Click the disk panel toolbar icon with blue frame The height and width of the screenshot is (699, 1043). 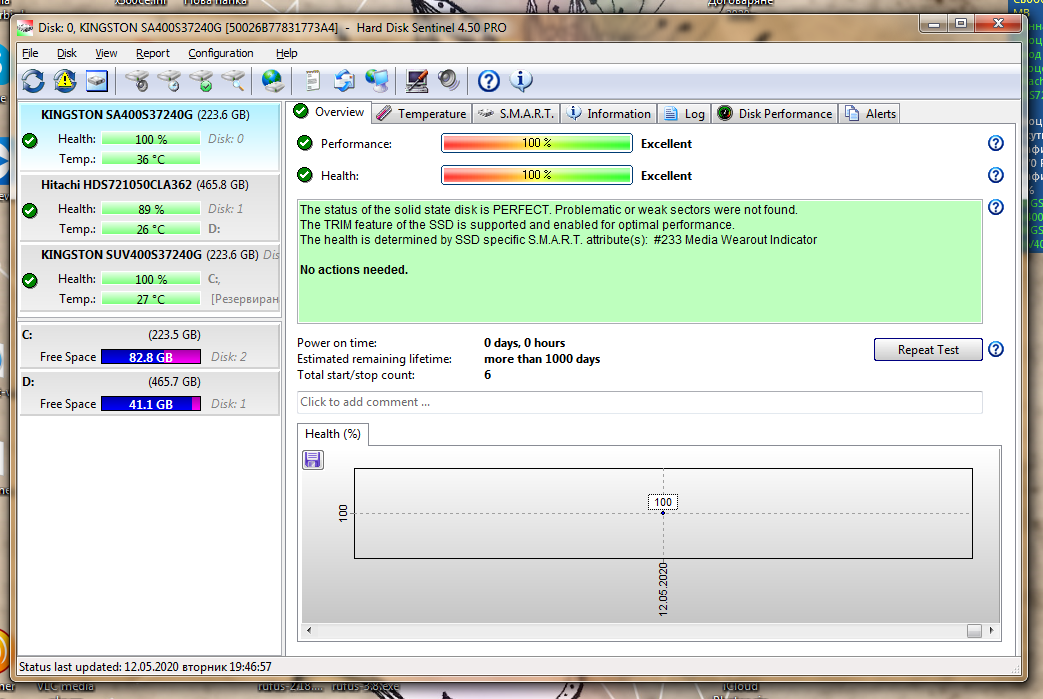97,81
